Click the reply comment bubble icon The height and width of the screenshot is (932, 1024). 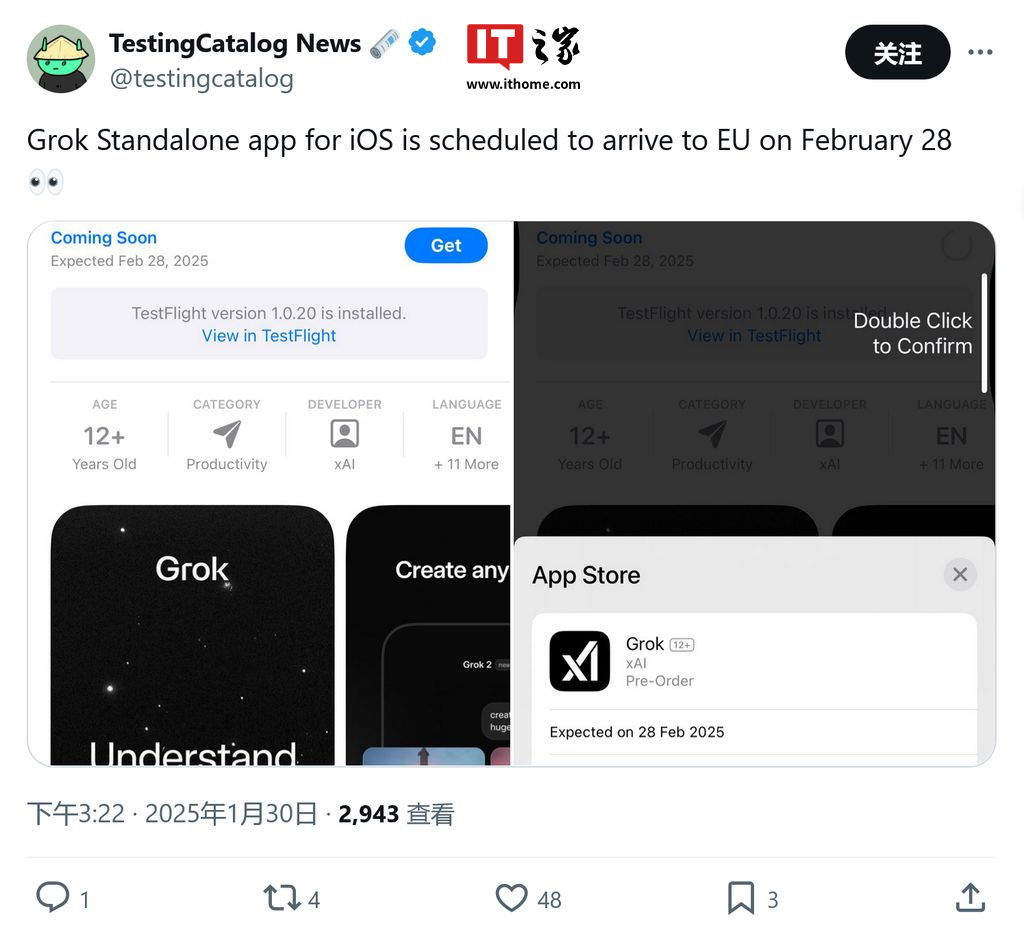52,897
